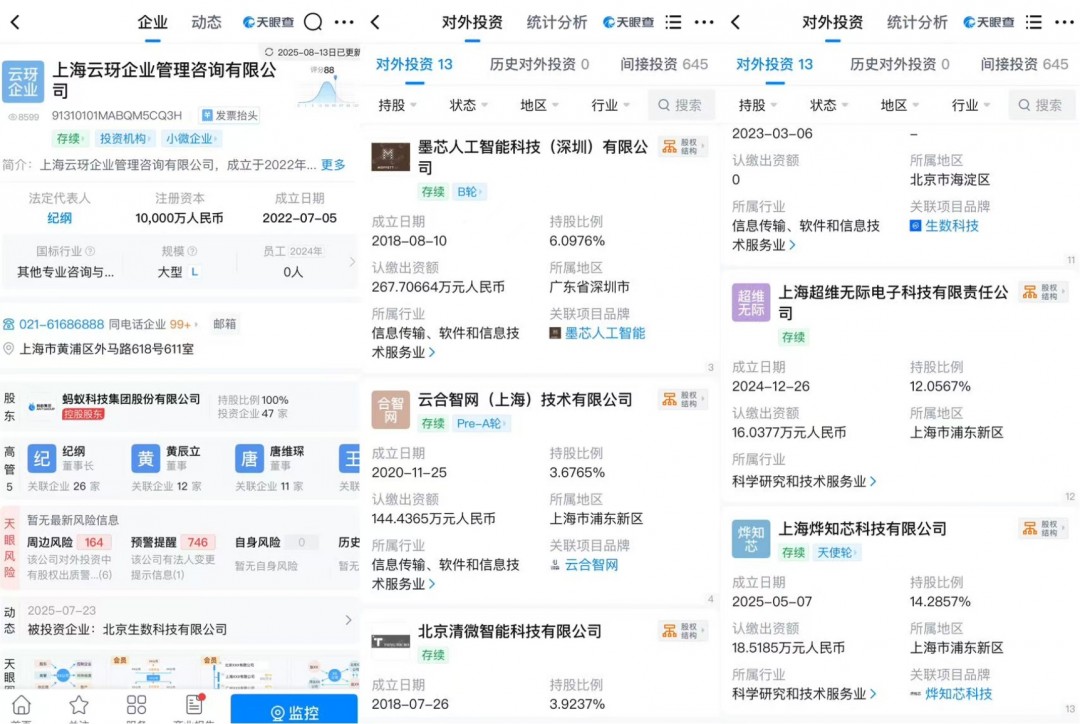View 股权结构 for 上海烨知芯科技
1080x724 pixels.
[x=1042, y=528]
